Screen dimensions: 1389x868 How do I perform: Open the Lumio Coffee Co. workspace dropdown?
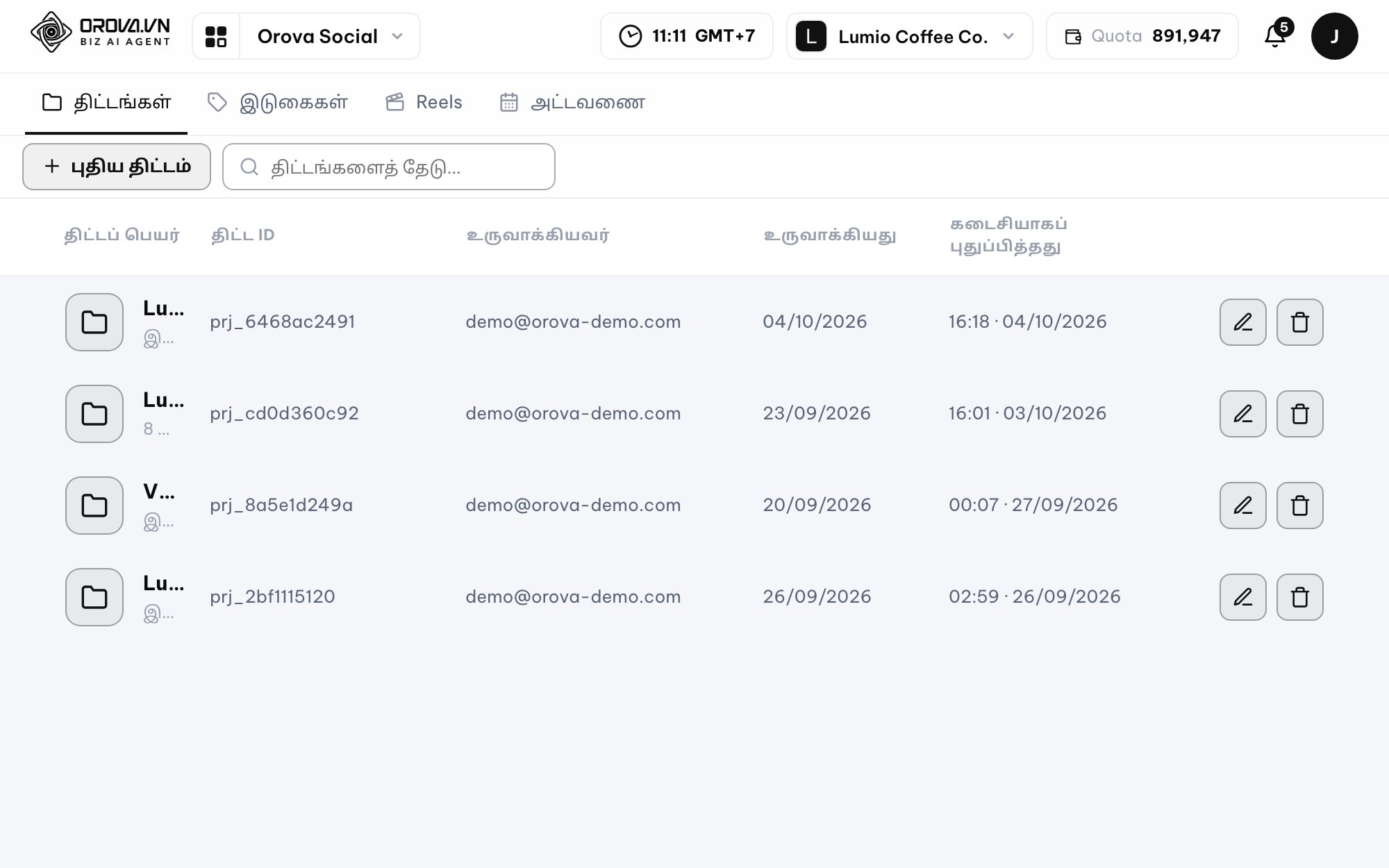pos(910,36)
